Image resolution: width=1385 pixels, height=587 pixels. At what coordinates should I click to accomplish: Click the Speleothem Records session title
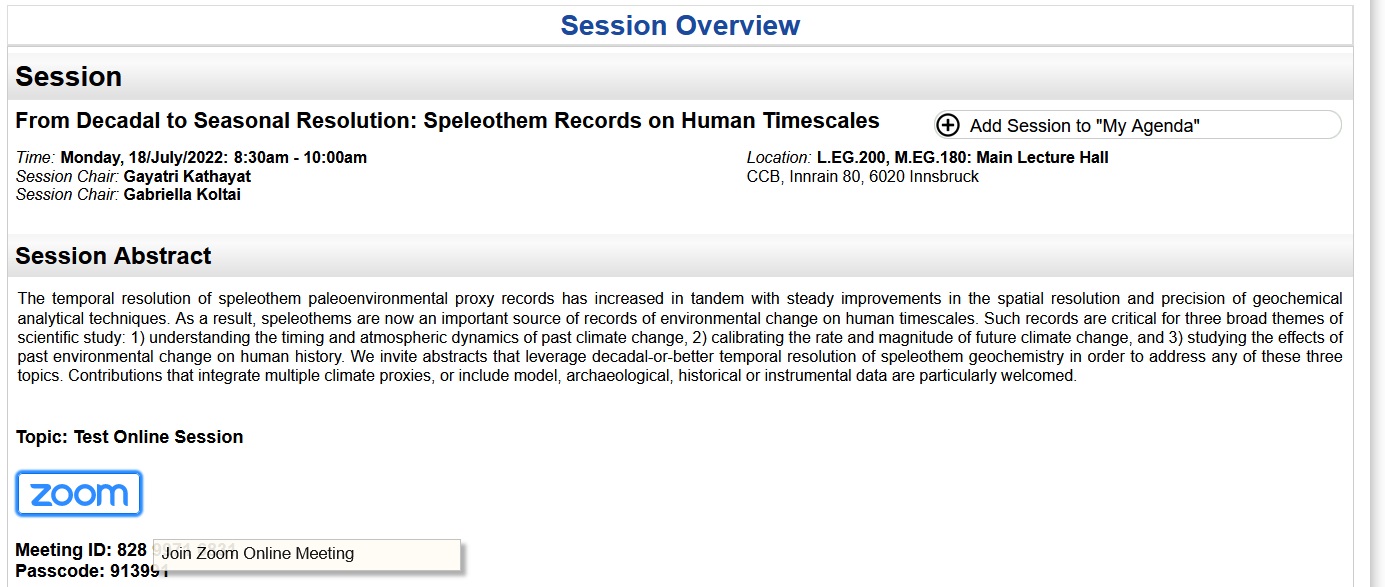pos(447,121)
